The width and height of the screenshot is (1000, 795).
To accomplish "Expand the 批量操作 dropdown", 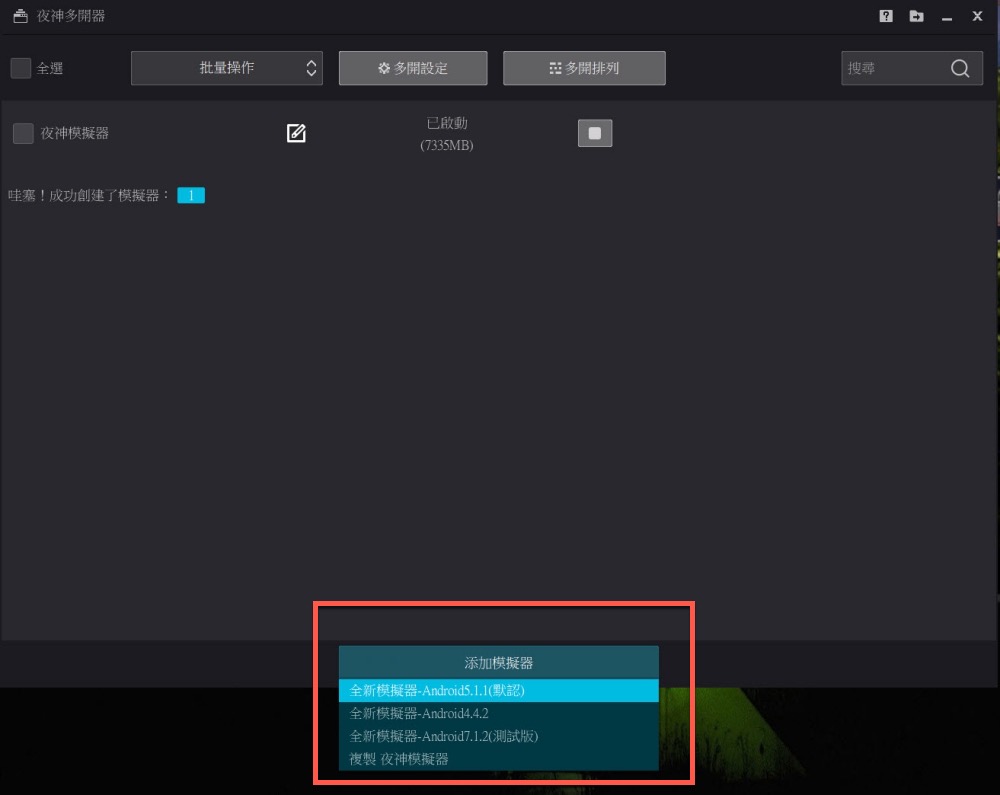I will (226, 68).
